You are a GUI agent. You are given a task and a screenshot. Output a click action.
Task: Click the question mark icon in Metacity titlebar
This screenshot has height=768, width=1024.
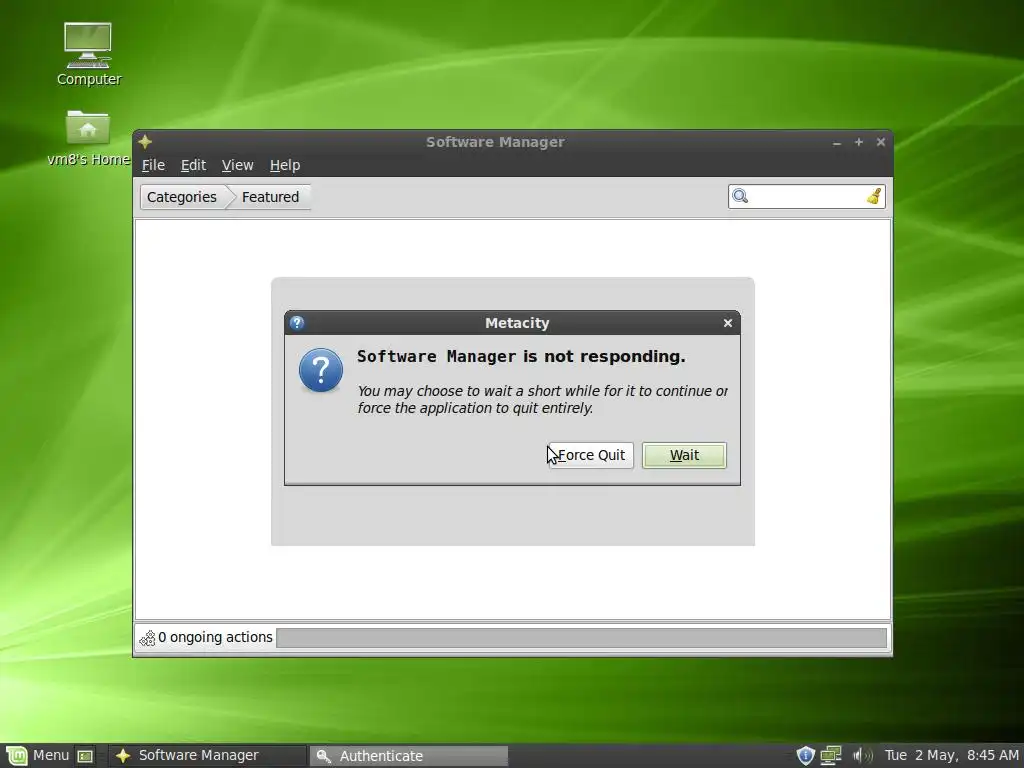(297, 323)
